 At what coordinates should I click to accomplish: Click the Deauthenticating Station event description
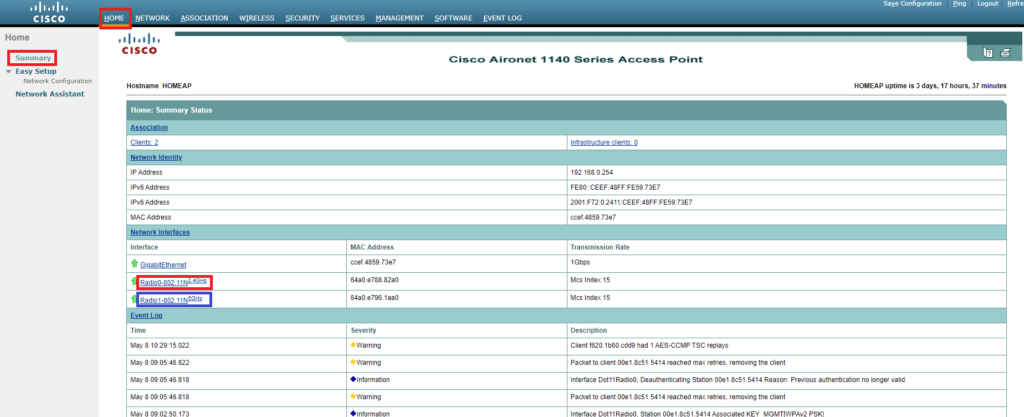tap(737, 379)
